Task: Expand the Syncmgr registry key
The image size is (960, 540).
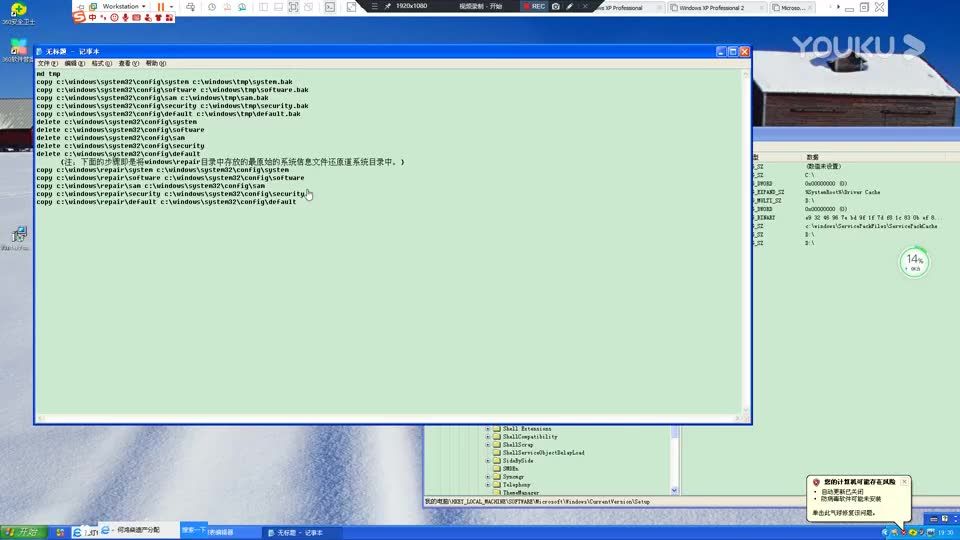Action: [x=488, y=477]
